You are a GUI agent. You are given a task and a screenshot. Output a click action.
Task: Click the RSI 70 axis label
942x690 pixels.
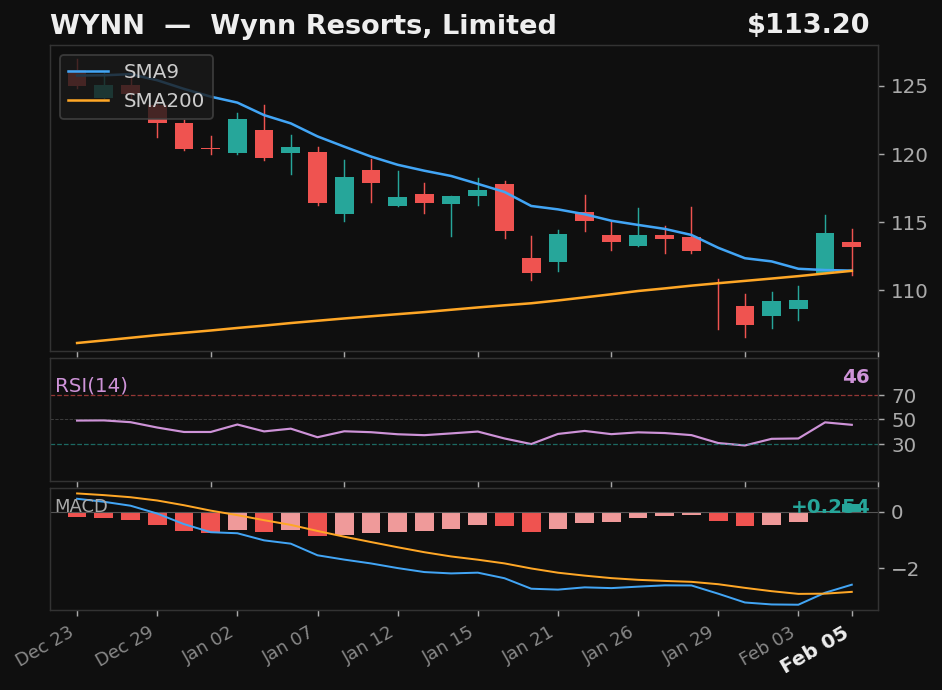904,396
